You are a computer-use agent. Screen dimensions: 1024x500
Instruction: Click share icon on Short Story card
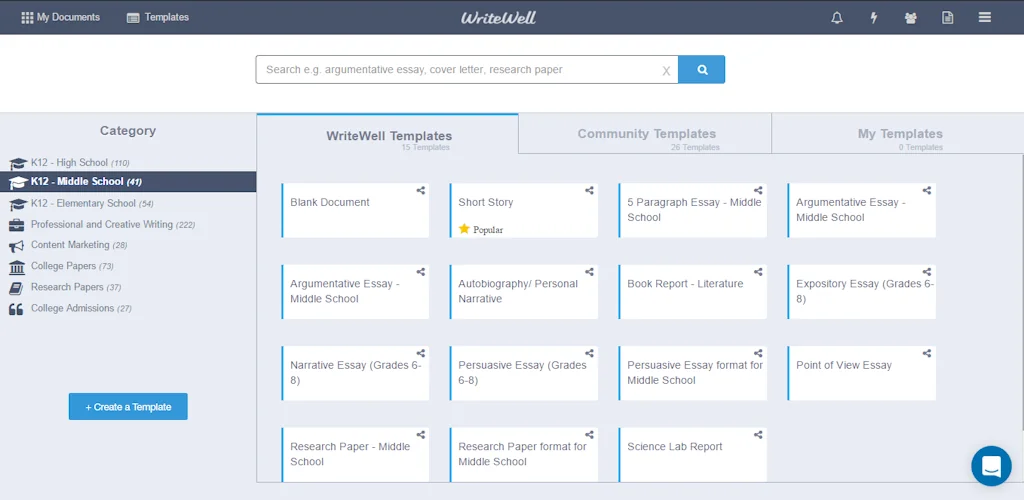(x=589, y=191)
